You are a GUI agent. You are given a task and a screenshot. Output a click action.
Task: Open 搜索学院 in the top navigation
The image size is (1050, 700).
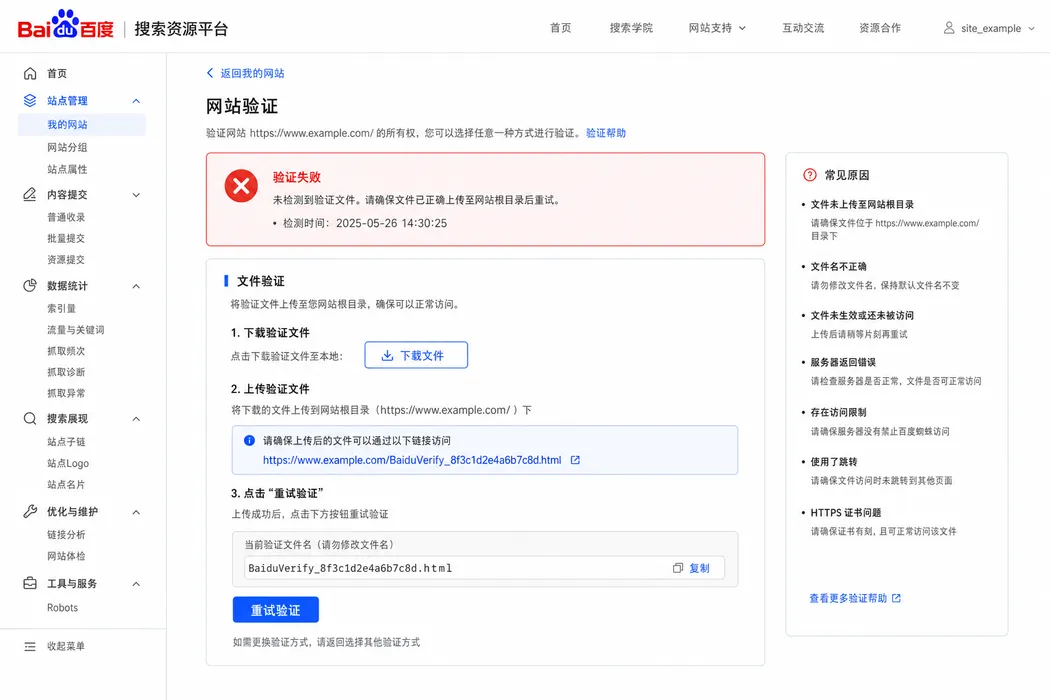pyautogui.click(x=631, y=28)
